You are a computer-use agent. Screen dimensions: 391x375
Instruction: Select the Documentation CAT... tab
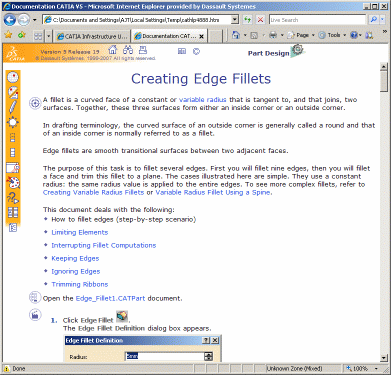click(x=166, y=36)
